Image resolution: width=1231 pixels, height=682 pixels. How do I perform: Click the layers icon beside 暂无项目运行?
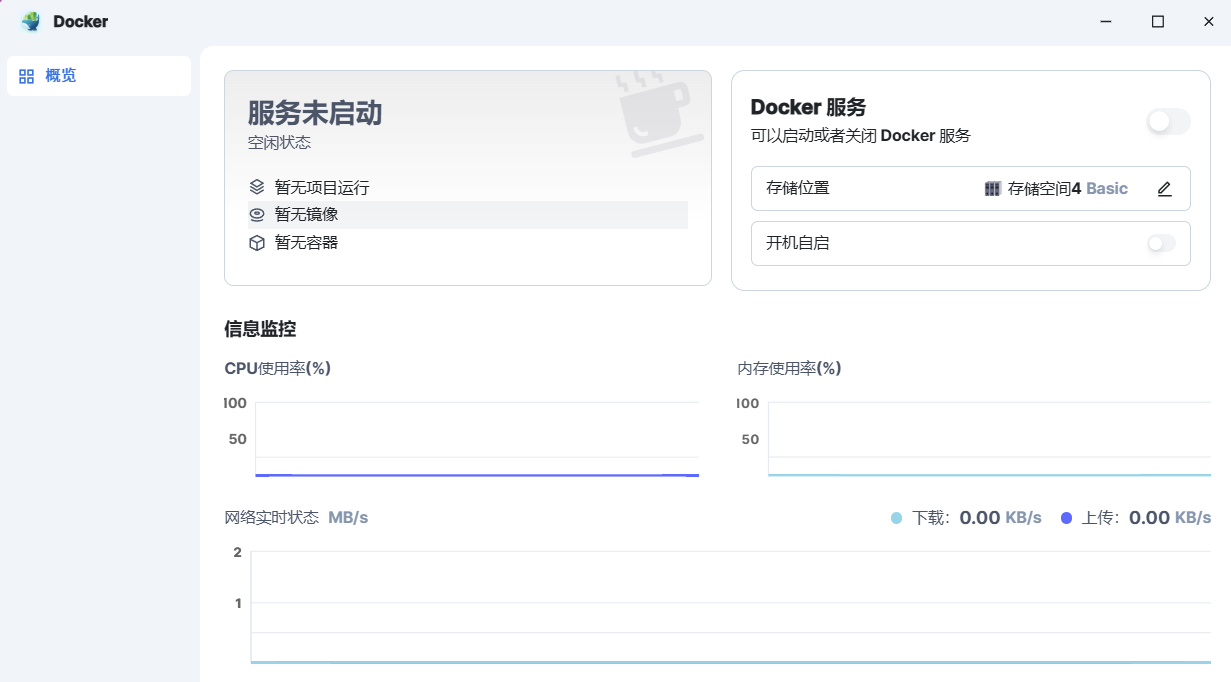coord(257,187)
